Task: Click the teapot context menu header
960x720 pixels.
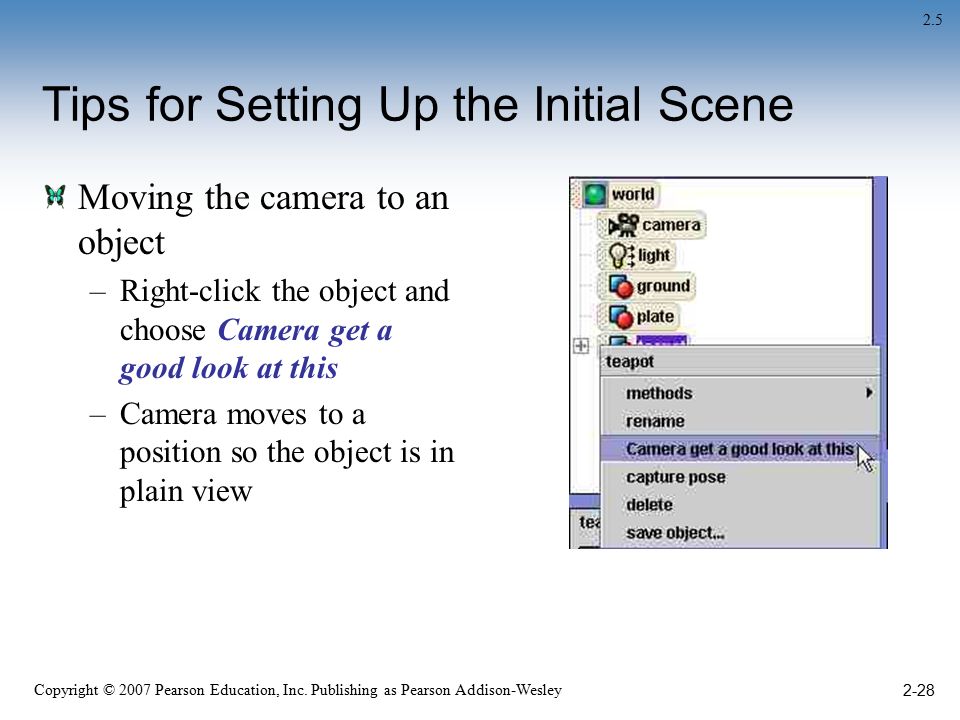Action: point(740,362)
